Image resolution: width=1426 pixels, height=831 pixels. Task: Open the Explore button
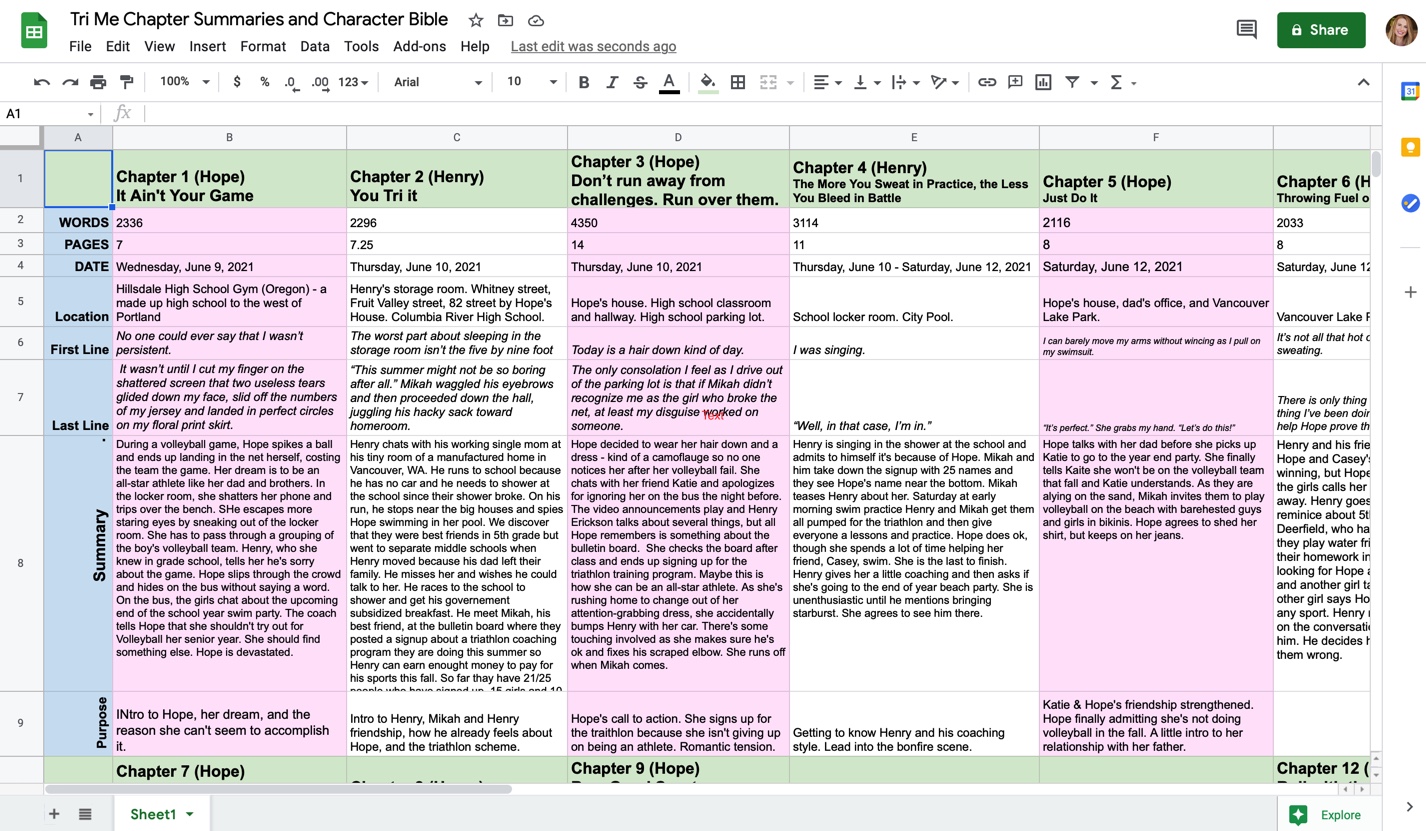click(1326, 815)
